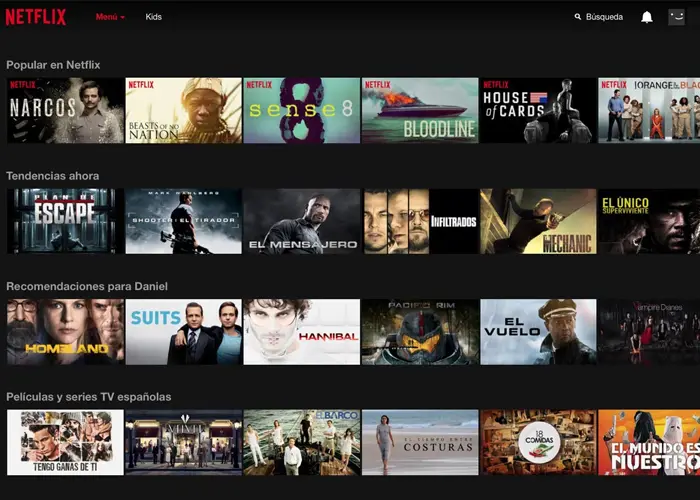Select Shooter: El Tirador thumbnail

[183, 221]
